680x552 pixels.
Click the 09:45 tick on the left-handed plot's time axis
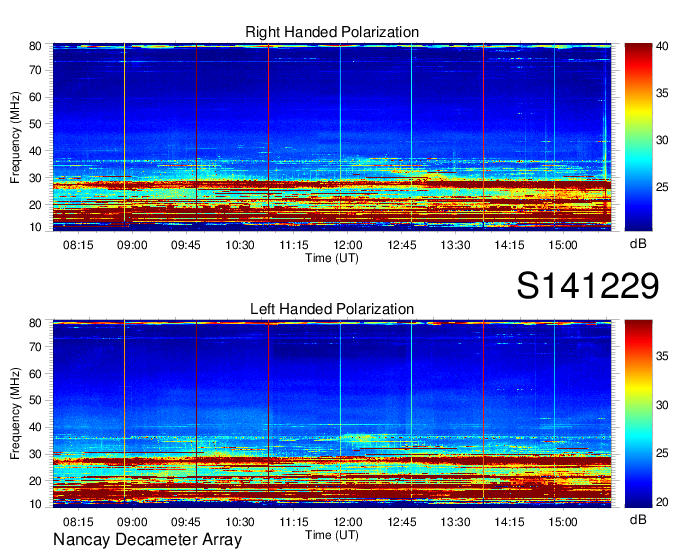186,522
